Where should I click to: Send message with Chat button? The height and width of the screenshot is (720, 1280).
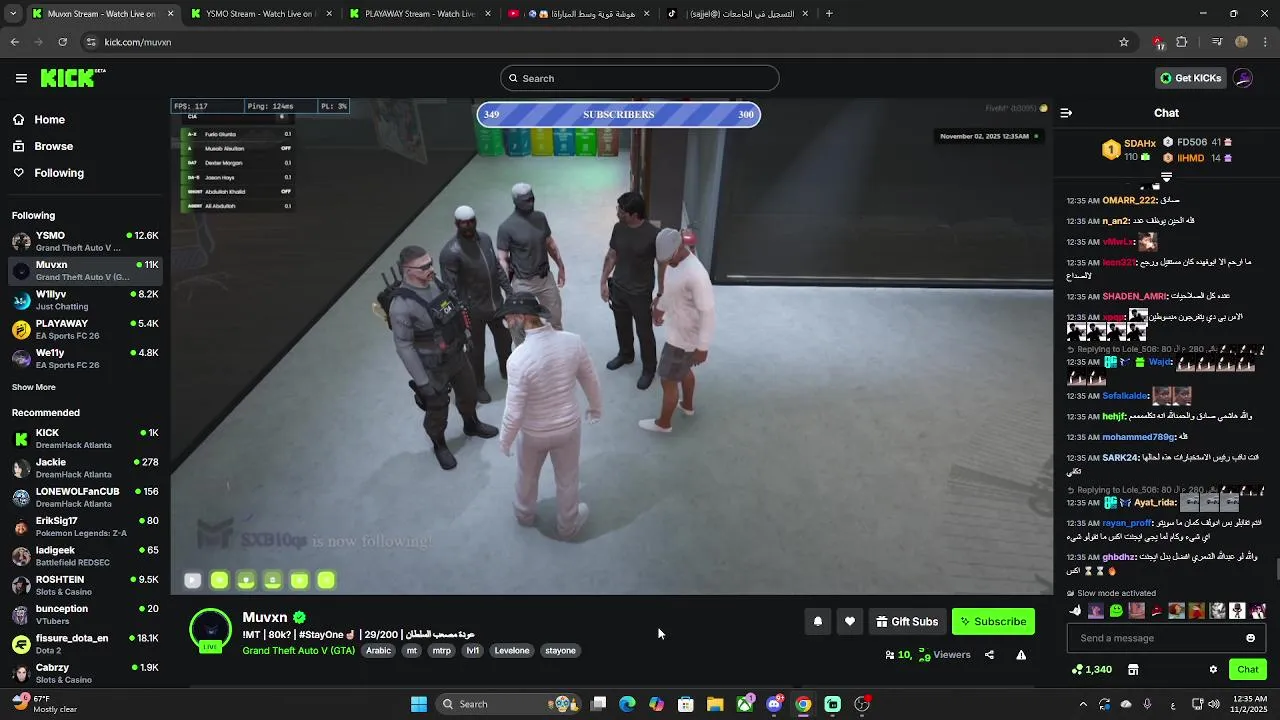click(1247, 669)
